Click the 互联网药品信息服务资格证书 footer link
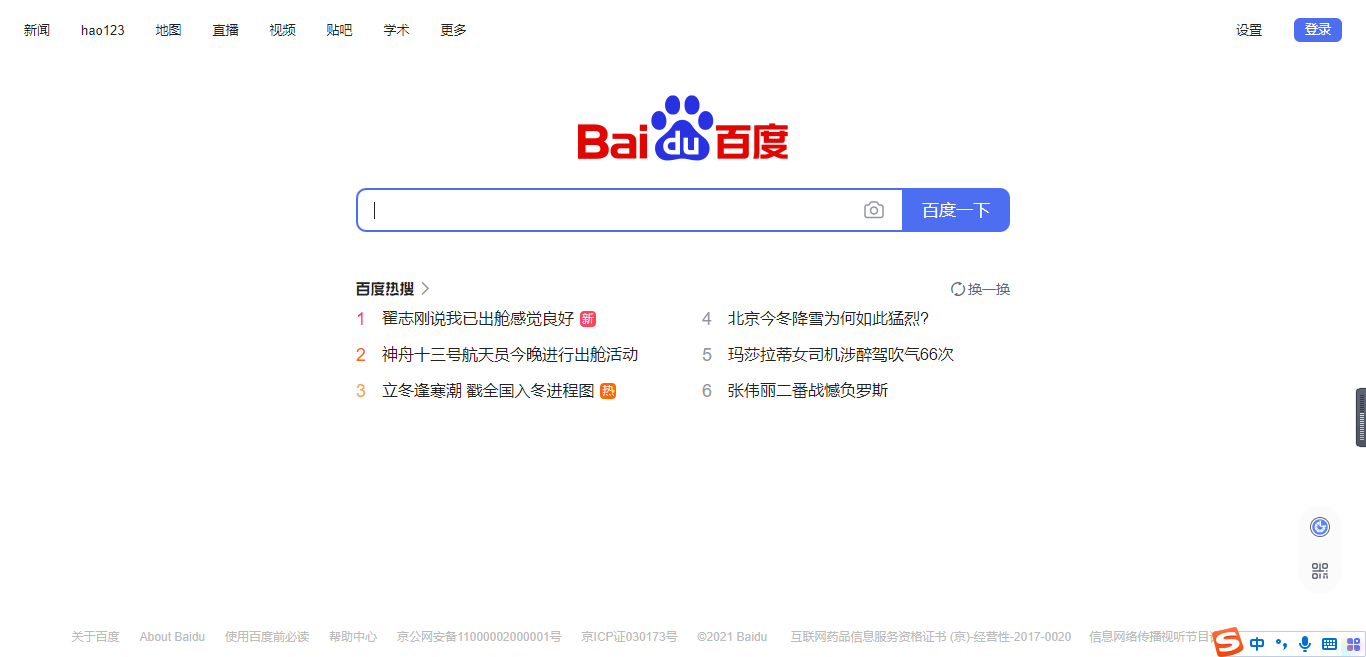The image size is (1366, 657). tap(930, 637)
